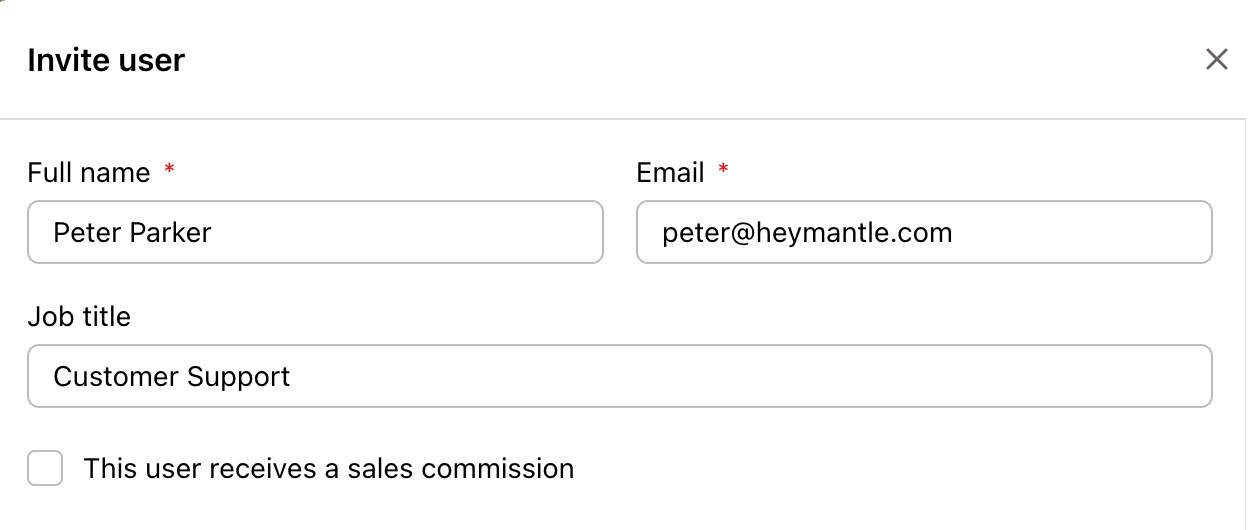Close the Invite user dialog
The image size is (1259, 530).
[x=1216, y=60]
